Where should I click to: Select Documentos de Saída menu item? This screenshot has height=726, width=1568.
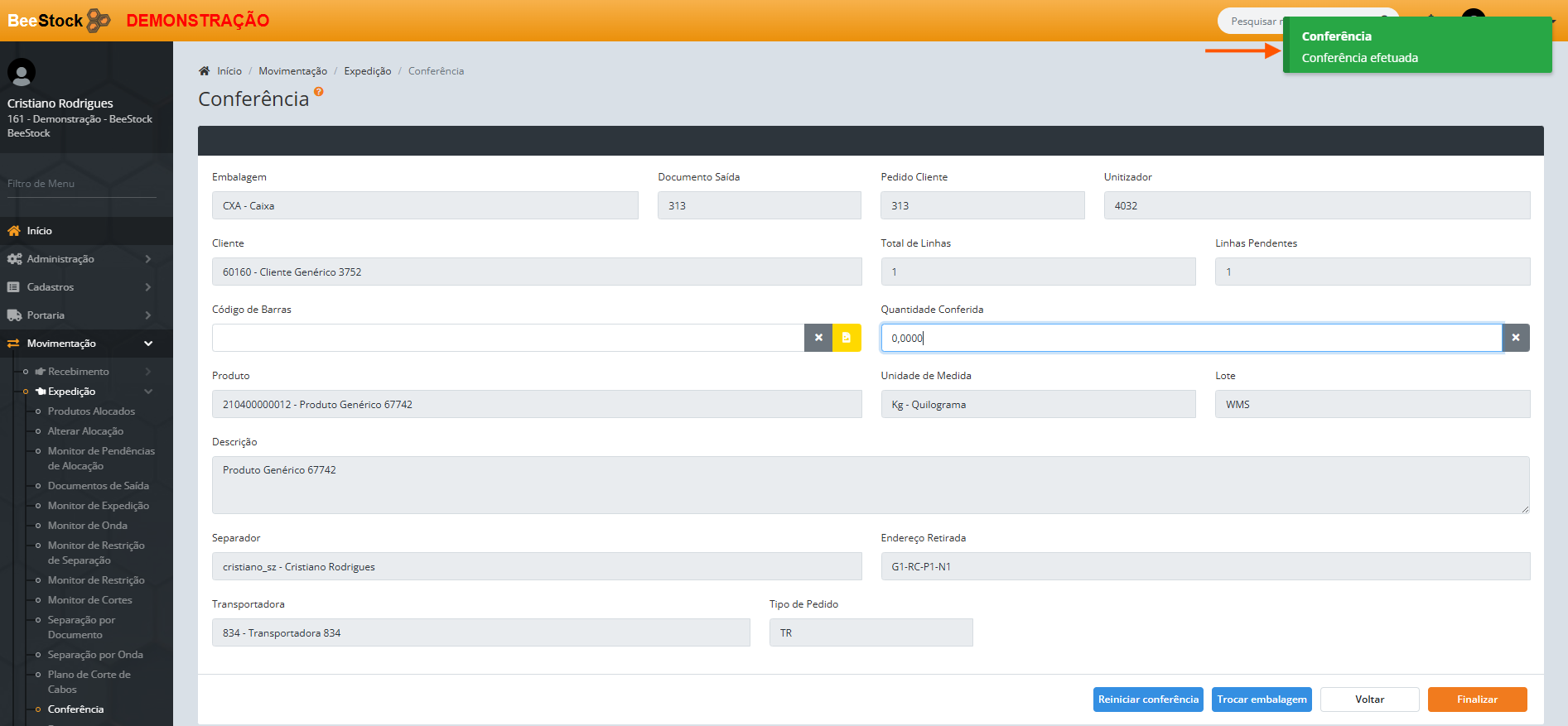click(98, 486)
